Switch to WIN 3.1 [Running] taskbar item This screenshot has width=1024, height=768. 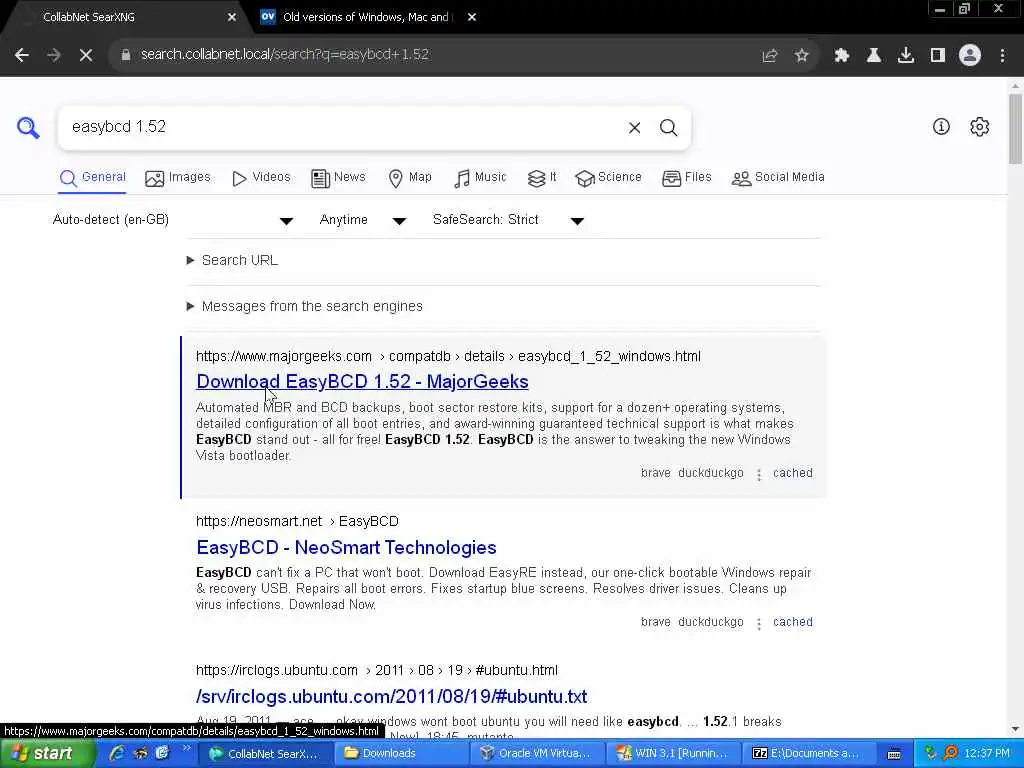[x=673, y=754]
